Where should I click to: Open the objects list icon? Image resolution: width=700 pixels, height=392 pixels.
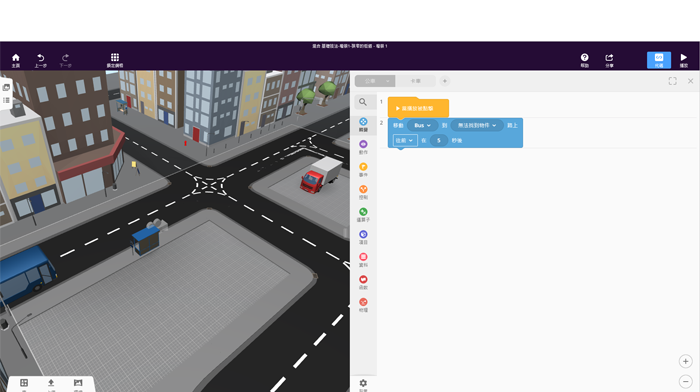[x=6, y=100]
